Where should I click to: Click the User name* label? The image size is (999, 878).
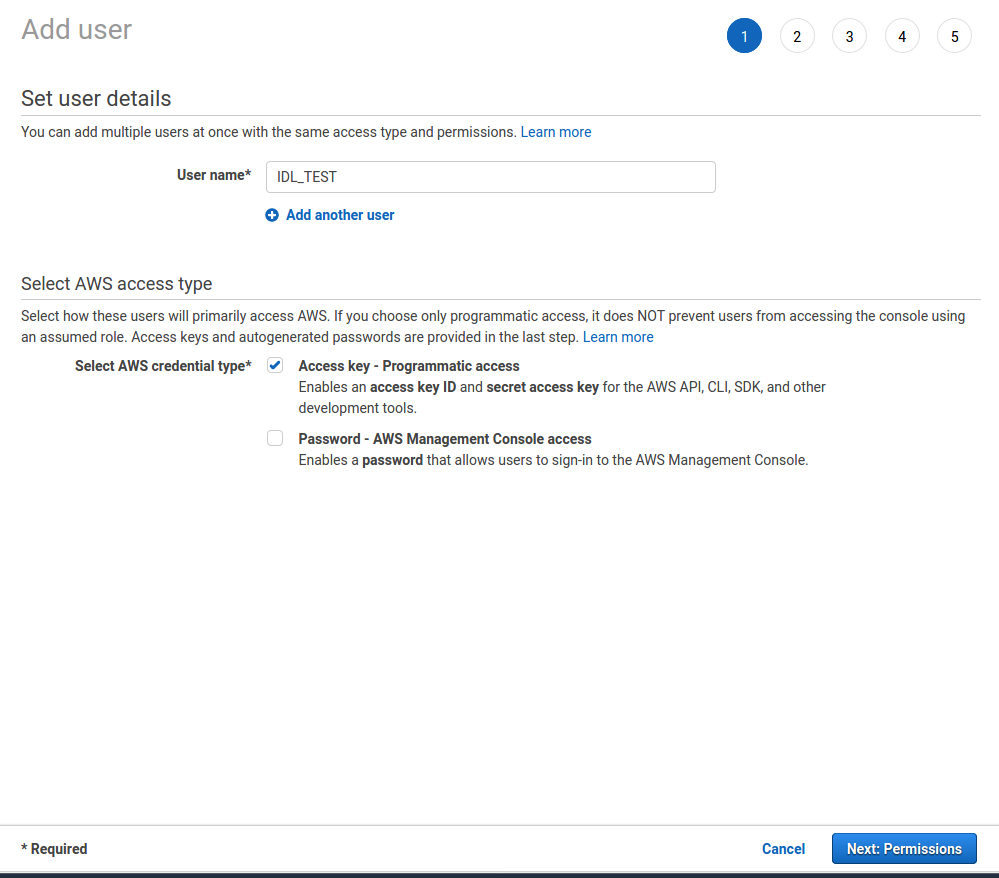214,175
